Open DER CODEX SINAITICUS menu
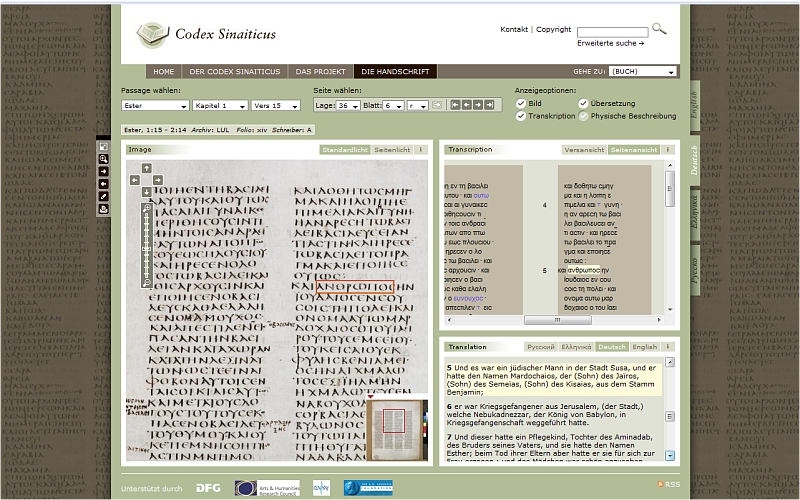The height and width of the screenshot is (500, 800). click(x=235, y=71)
